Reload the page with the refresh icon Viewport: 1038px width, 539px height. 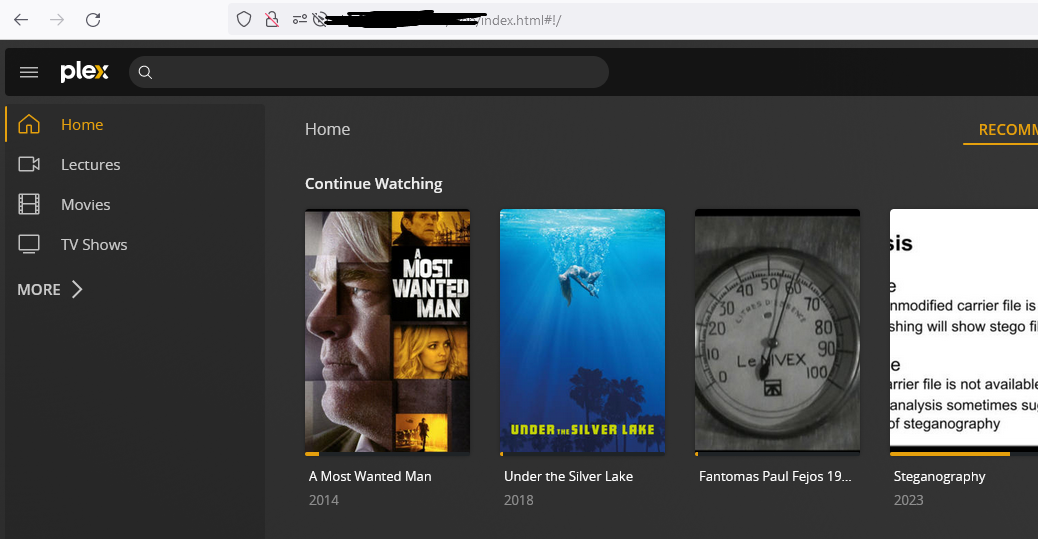(x=93, y=20)
